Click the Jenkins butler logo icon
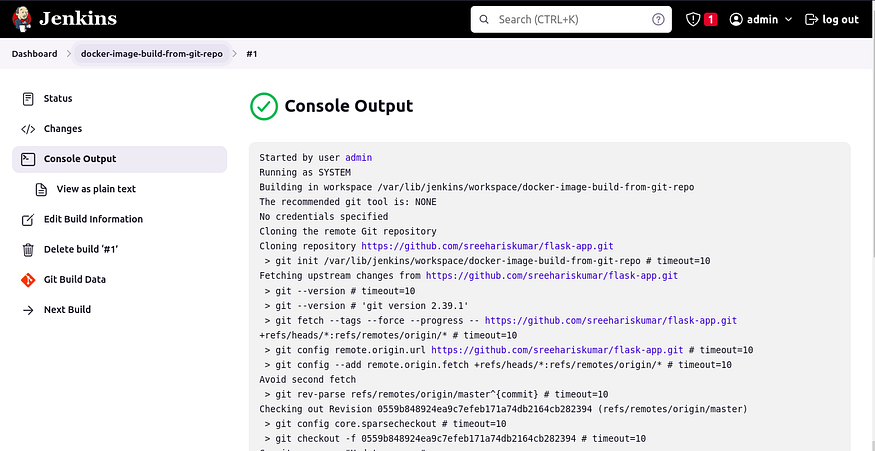 click(x=22, y=19)
